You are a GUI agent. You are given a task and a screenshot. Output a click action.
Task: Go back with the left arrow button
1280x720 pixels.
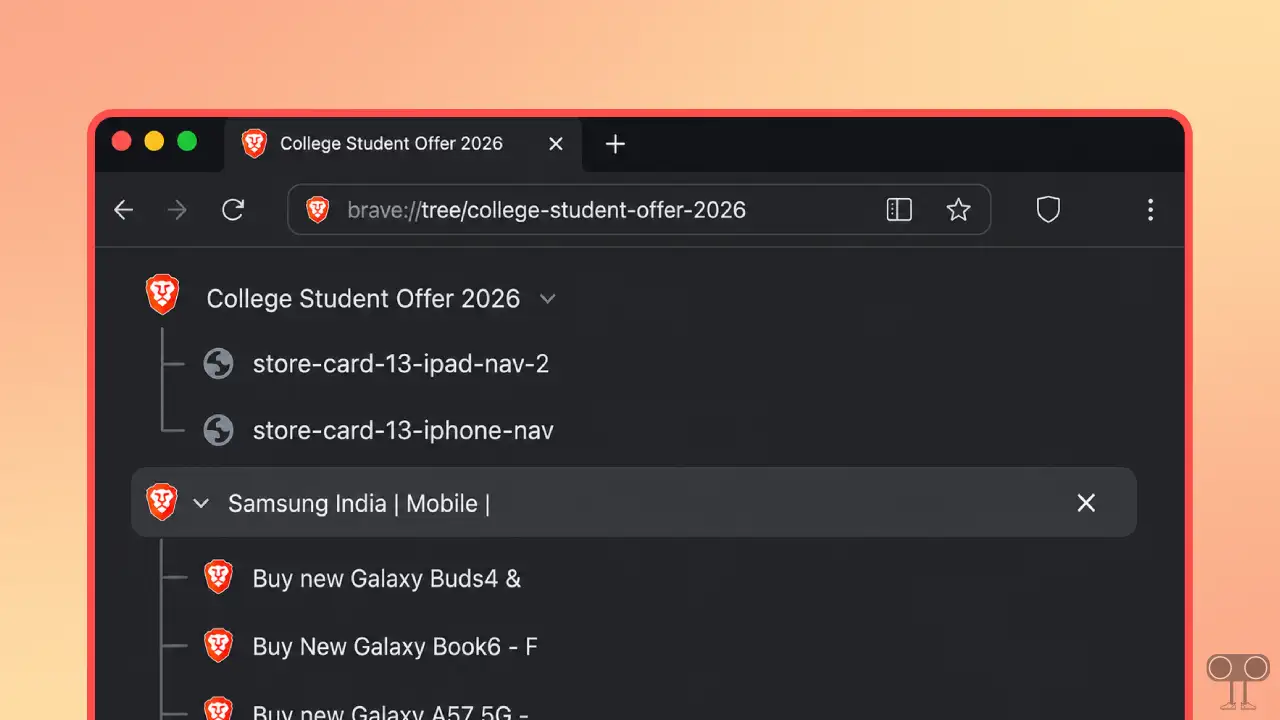pyautogui.click(x=123, y=210)
